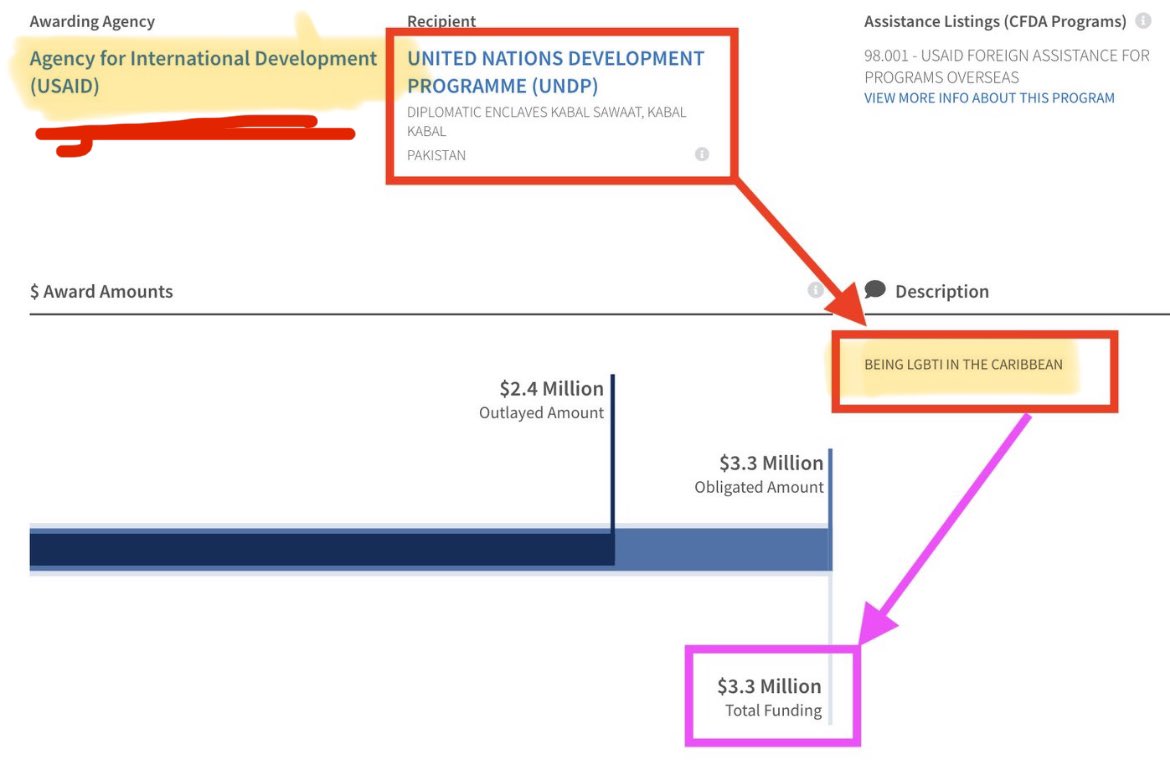The width and height of the screenshot is (1170, 769).
Task: Click the 98.001 USAID Foreign Assistance listing text
Action: 1007,66
